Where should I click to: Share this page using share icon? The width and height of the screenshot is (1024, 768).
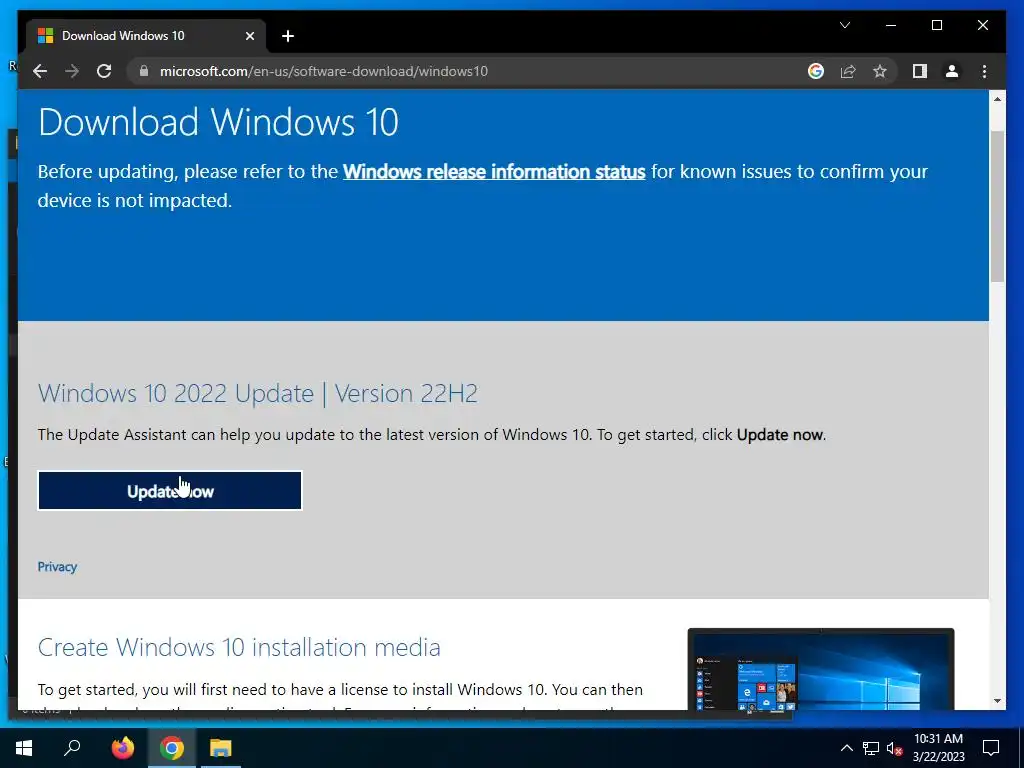848,71
